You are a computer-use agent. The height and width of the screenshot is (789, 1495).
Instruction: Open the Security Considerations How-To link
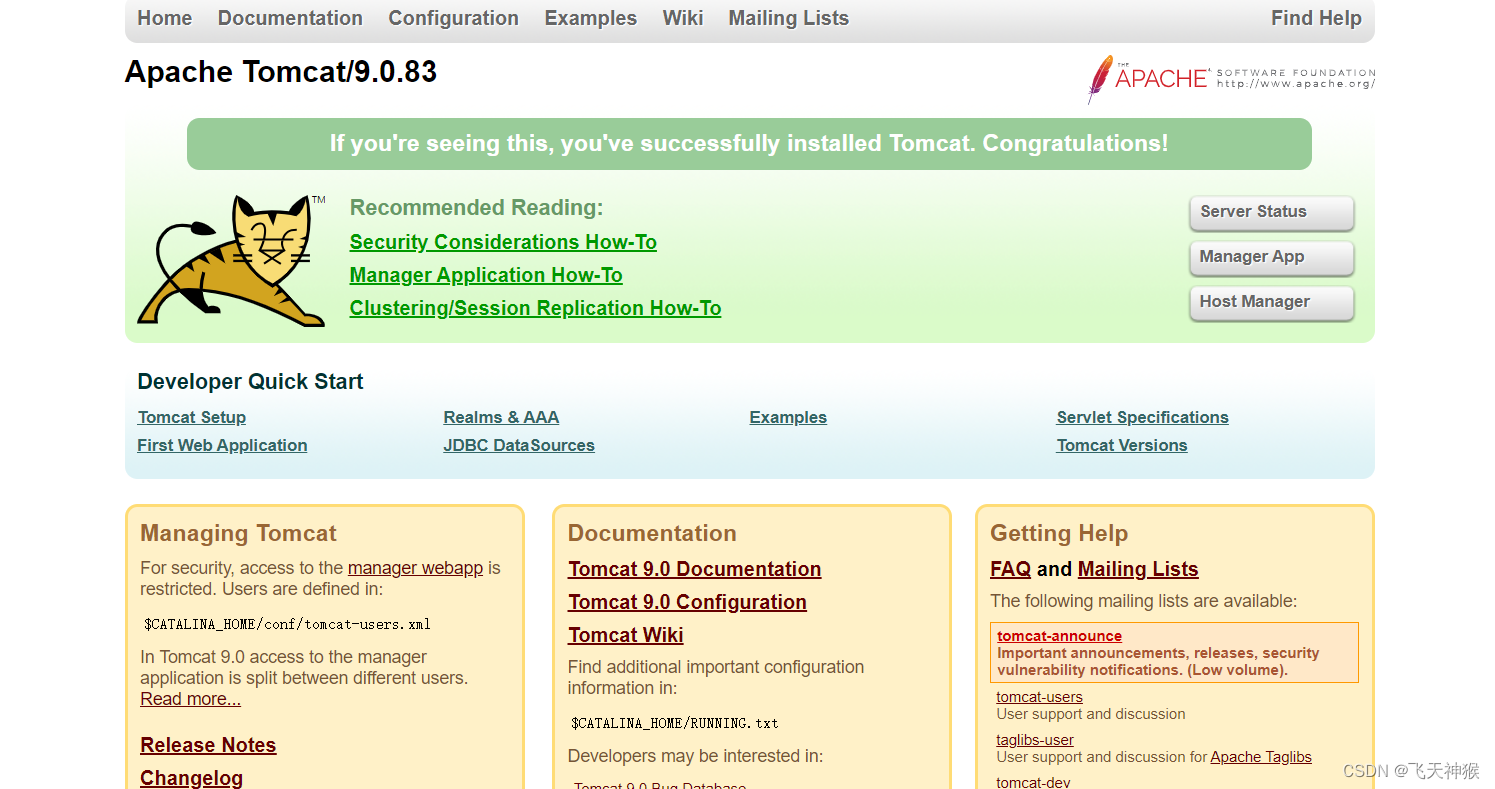pyautogui.click(x=503, y=241)
